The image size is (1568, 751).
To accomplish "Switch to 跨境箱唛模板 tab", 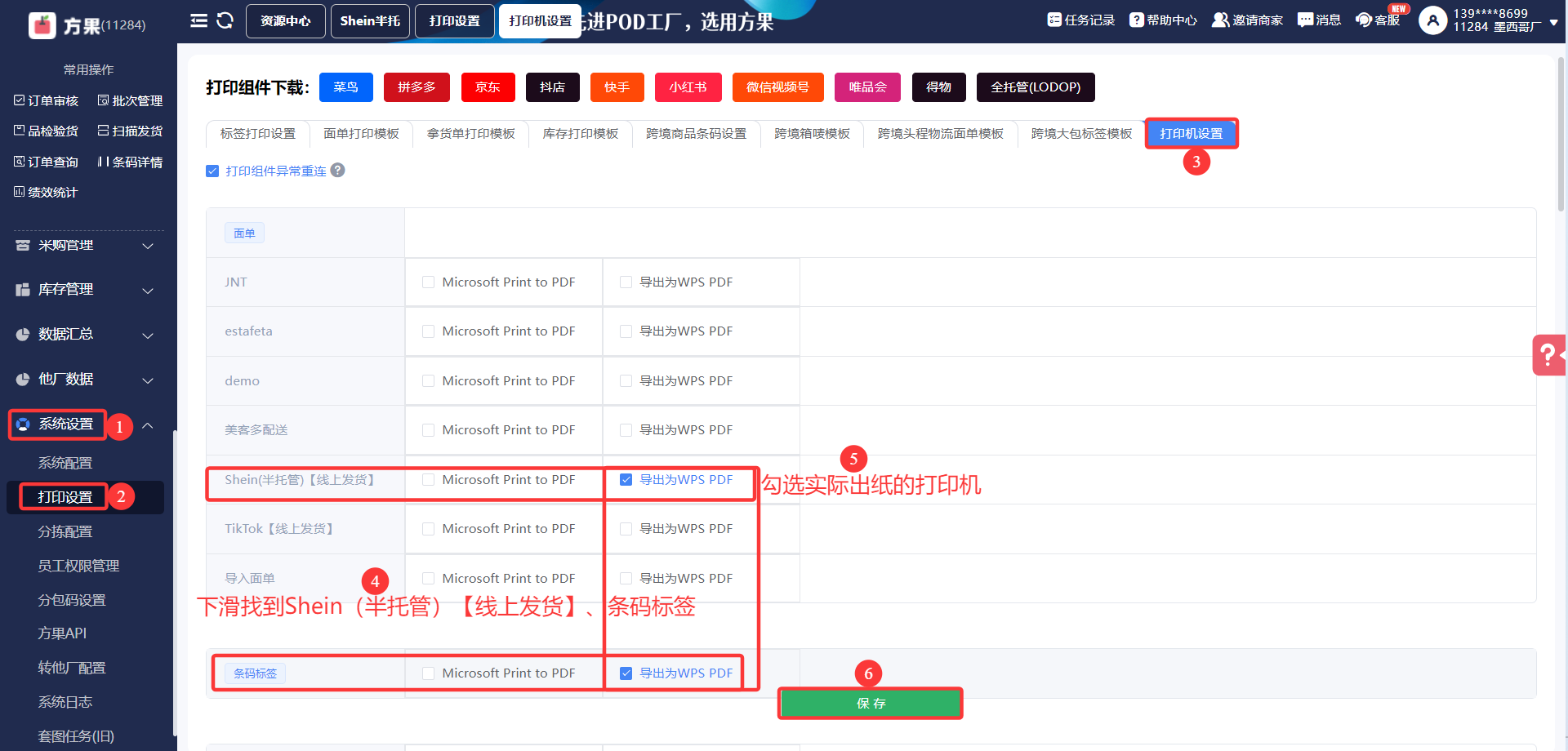I will click(812, 134).
